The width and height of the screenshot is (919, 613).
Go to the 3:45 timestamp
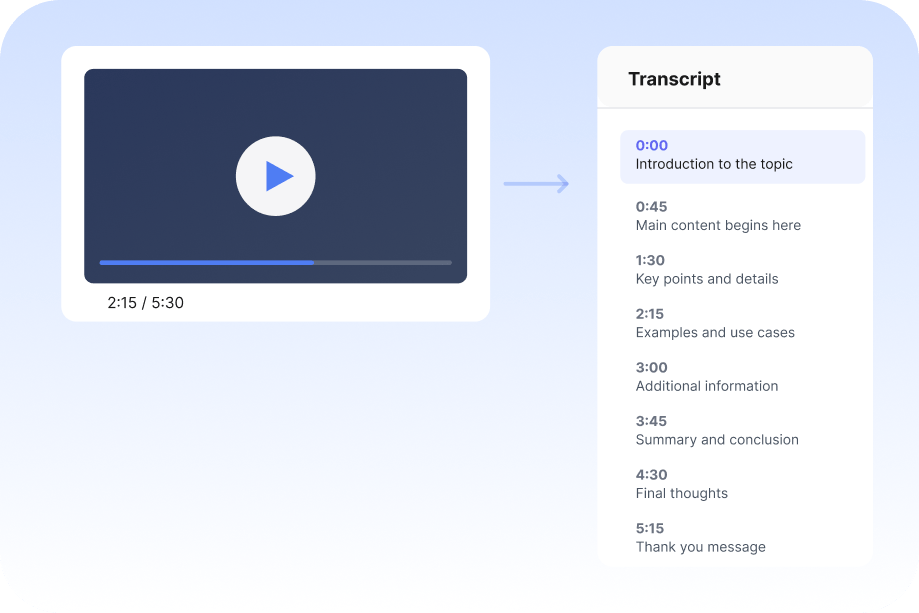tap(651, 421)
